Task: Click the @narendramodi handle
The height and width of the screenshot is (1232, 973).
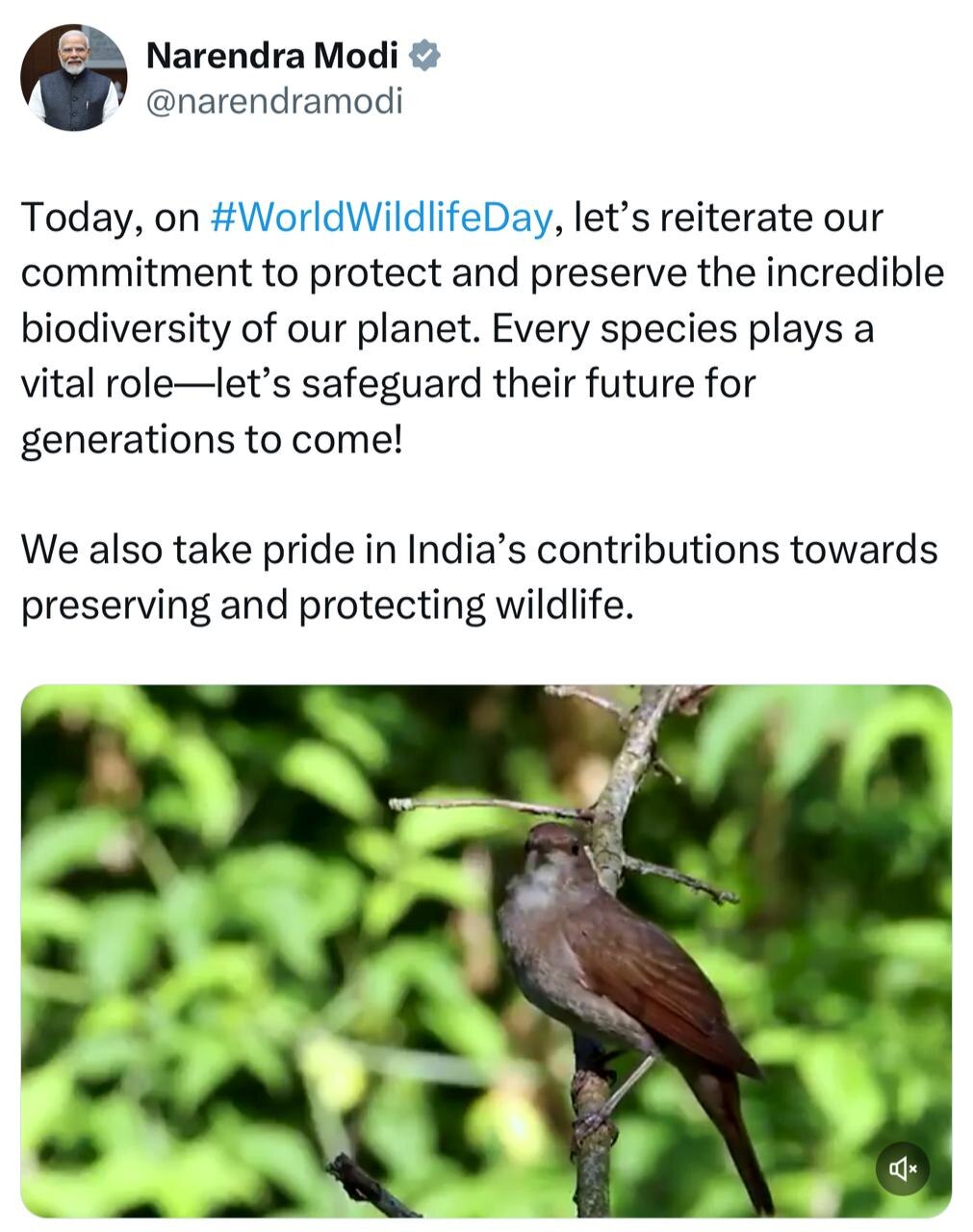Action: (273, 100)
